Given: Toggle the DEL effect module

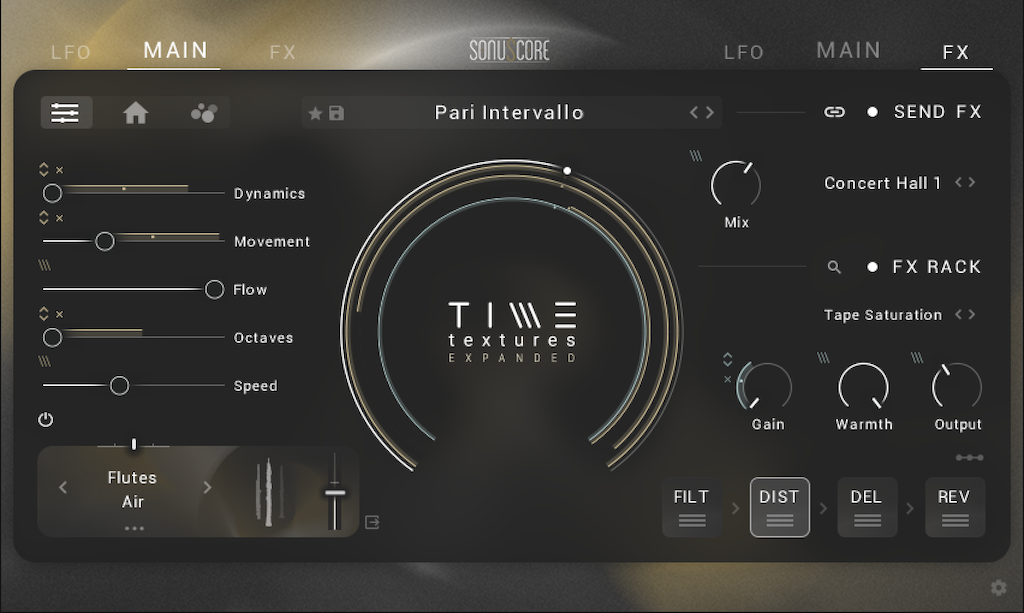Looking at the screenshot, I should pyautogui.click(x=867, y=507).
